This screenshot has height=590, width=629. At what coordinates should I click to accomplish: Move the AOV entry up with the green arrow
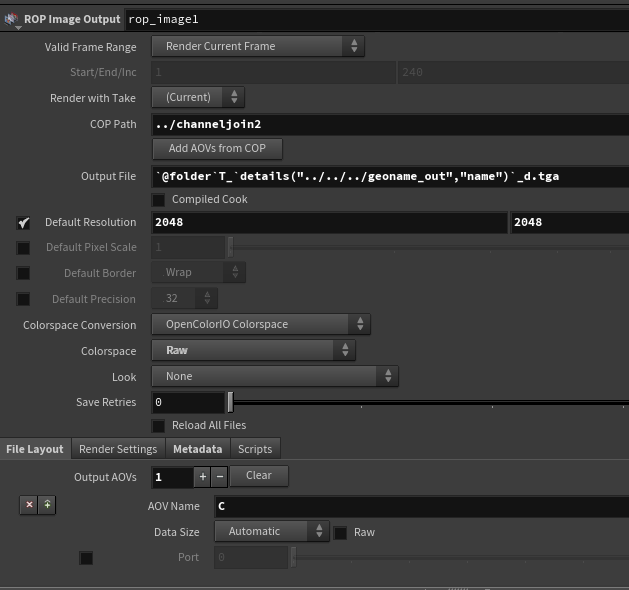pos(47,505)
